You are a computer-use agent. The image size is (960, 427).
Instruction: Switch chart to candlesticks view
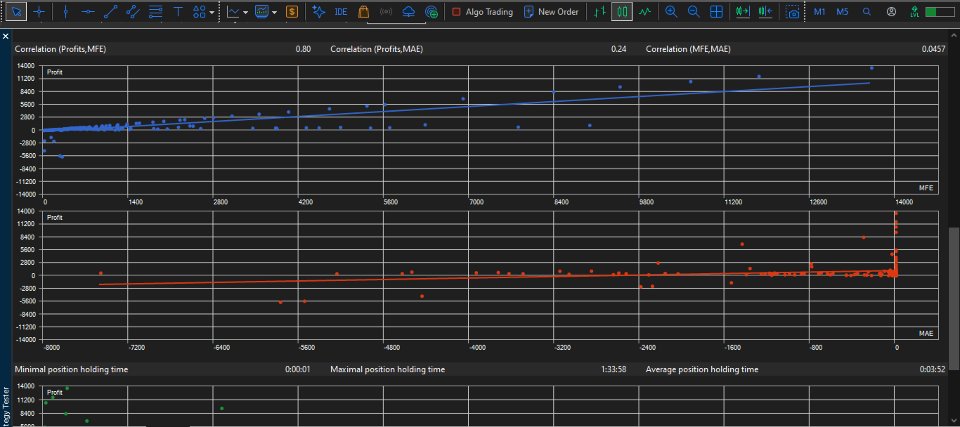(x=623, y=12)
